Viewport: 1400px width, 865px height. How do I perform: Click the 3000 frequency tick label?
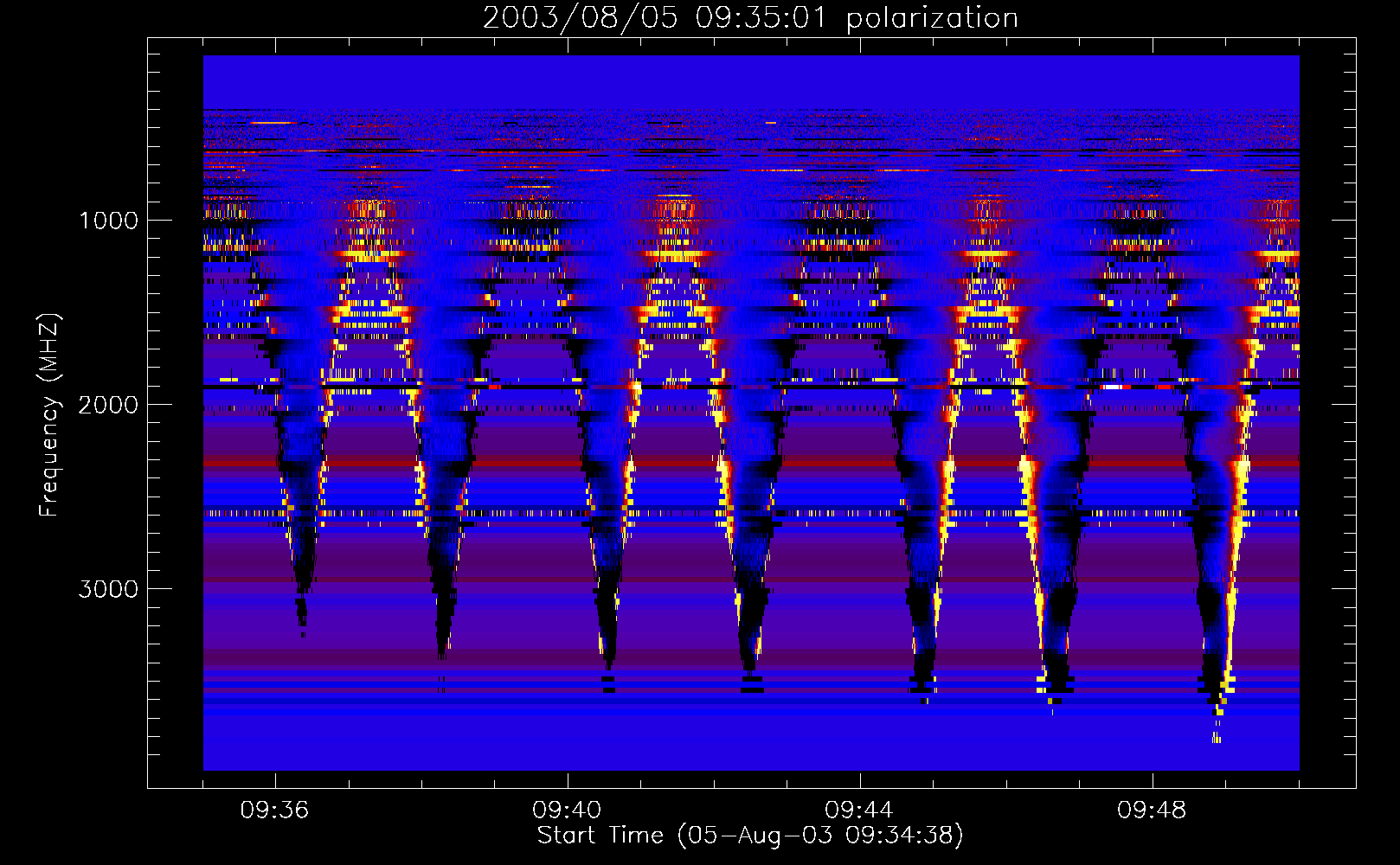108,589
